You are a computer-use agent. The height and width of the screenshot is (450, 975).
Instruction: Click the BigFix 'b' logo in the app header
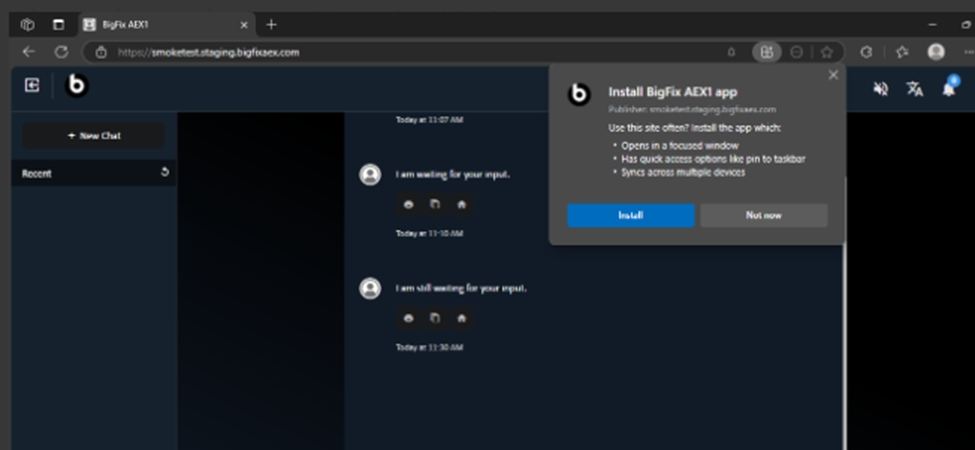point(77,86)
